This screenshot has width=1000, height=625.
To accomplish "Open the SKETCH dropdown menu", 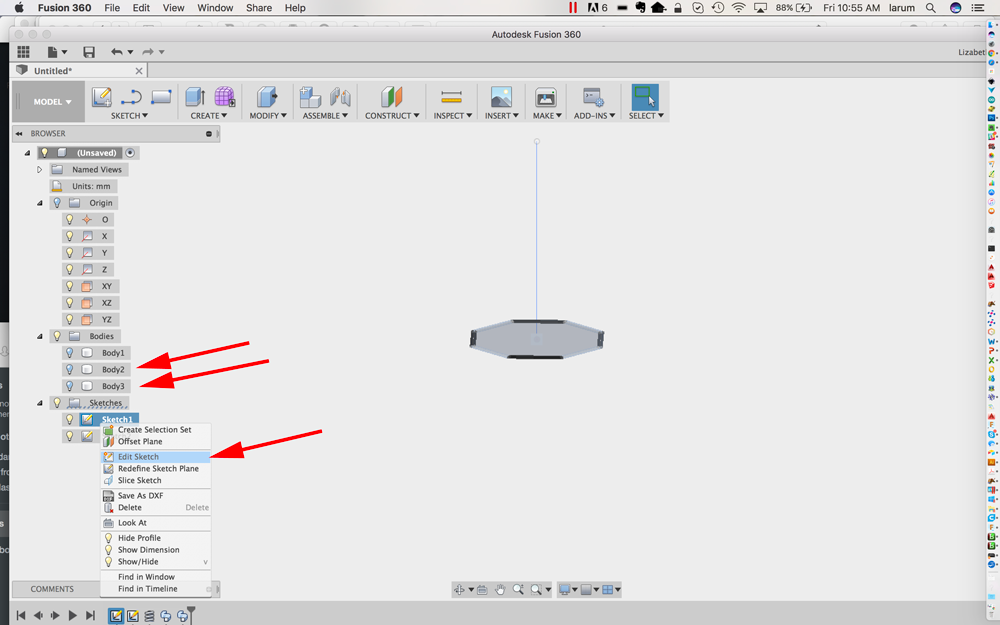I will (x=129, y=115).
